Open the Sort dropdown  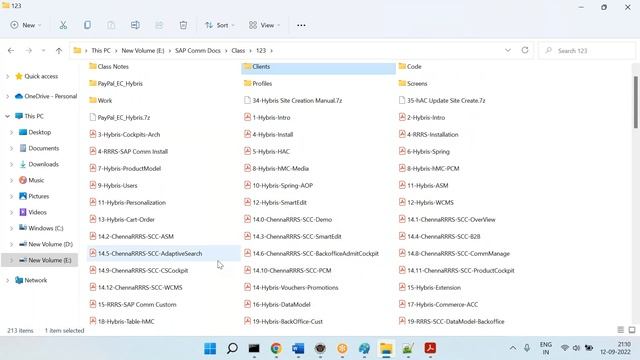click(220, 25)
